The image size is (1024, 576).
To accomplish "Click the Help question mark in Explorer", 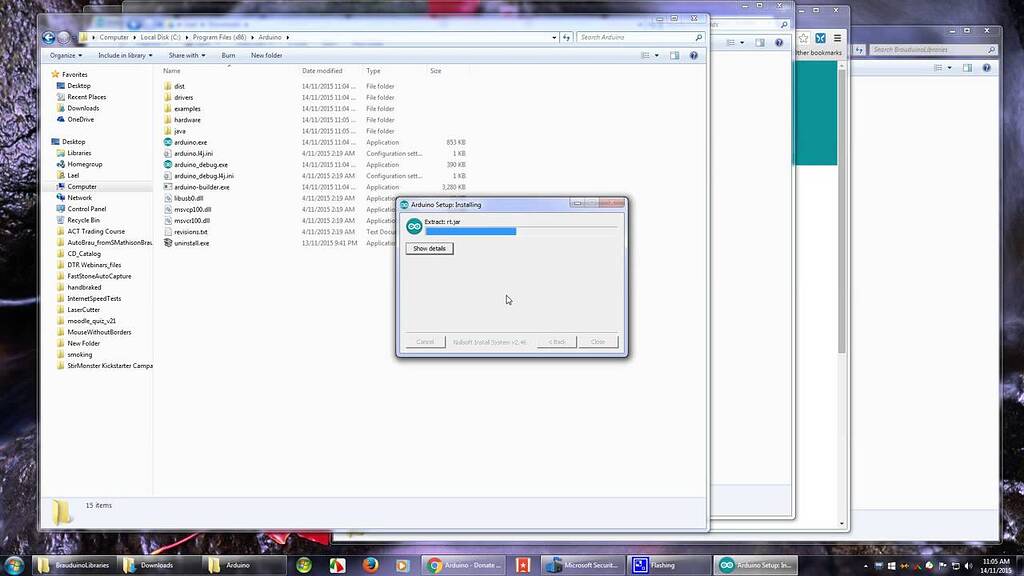I will point(693,55).
